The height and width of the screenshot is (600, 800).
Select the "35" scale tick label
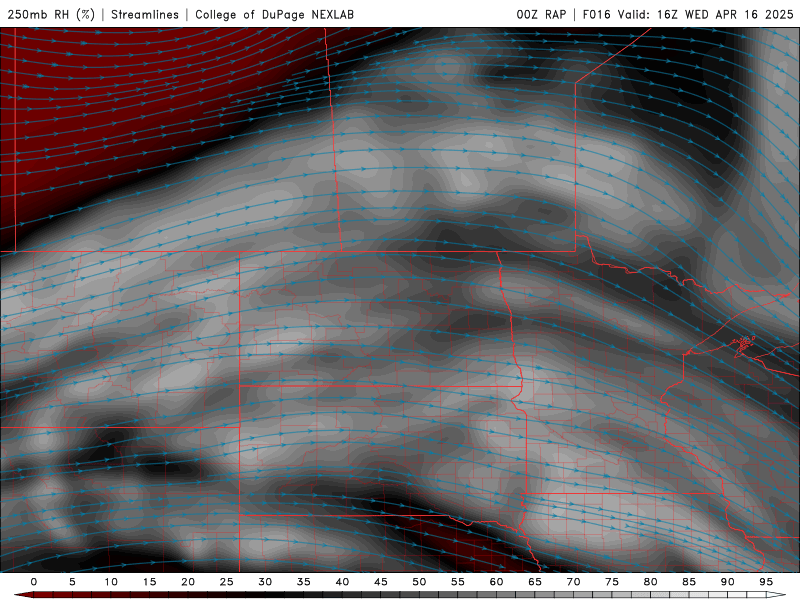pos(304,582)
